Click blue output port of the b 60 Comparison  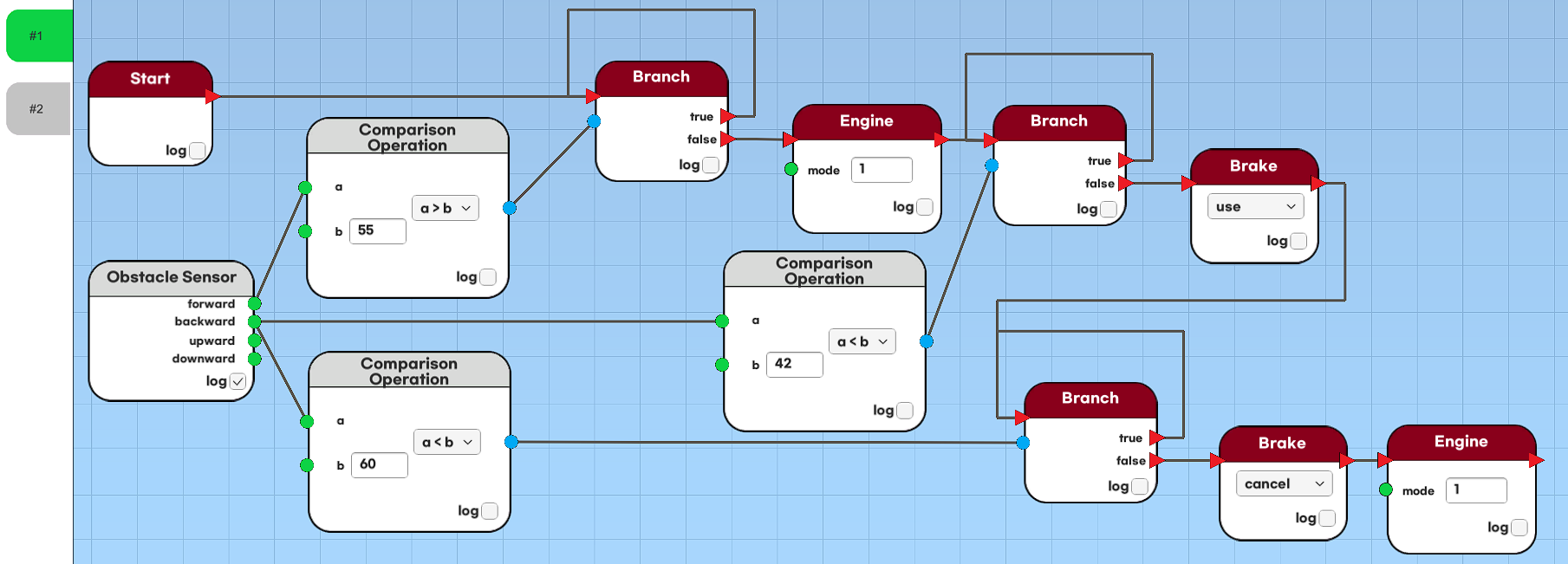[511, 442]
